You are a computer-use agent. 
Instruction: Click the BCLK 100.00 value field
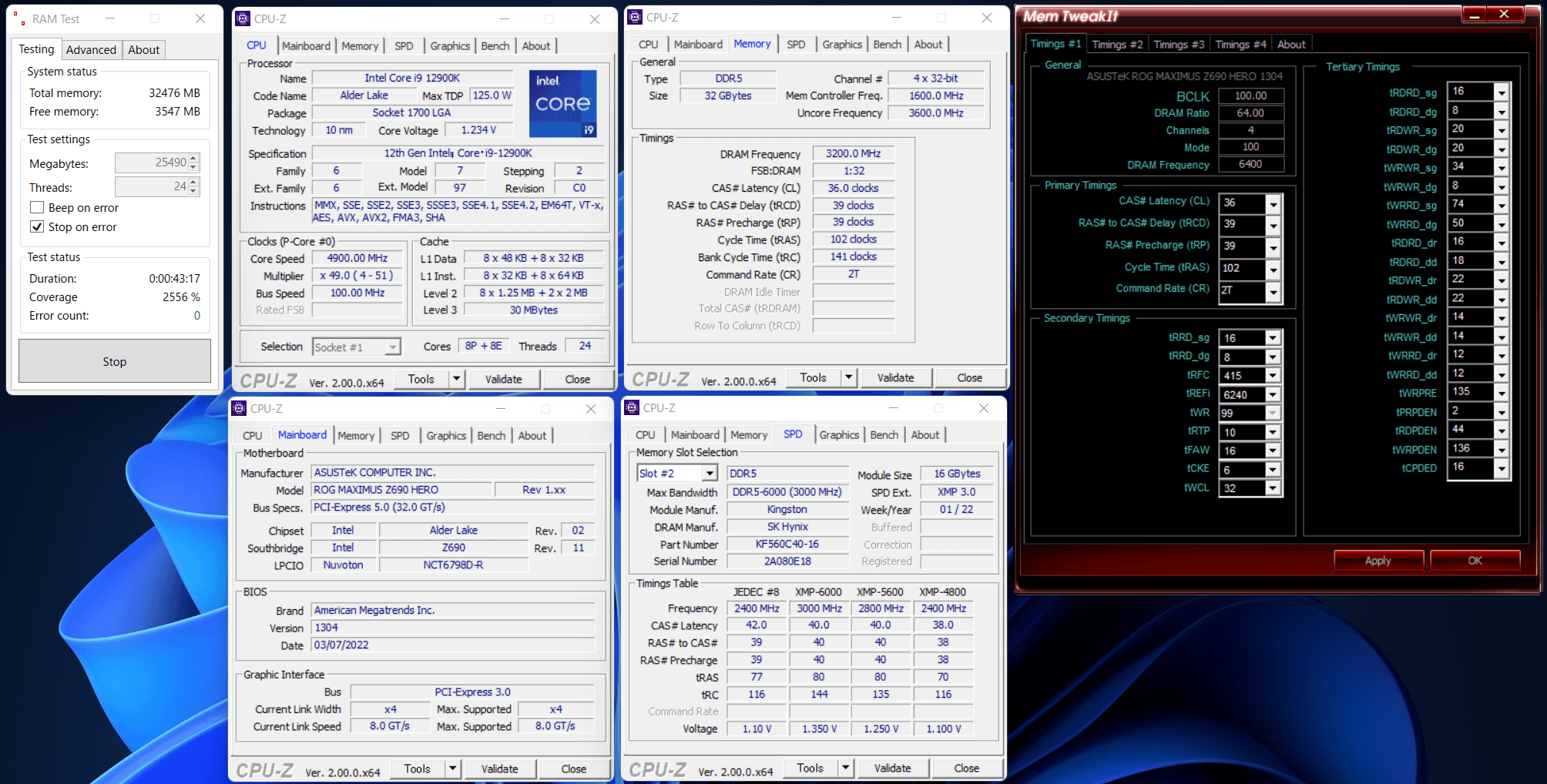[x=1251, y=95]
